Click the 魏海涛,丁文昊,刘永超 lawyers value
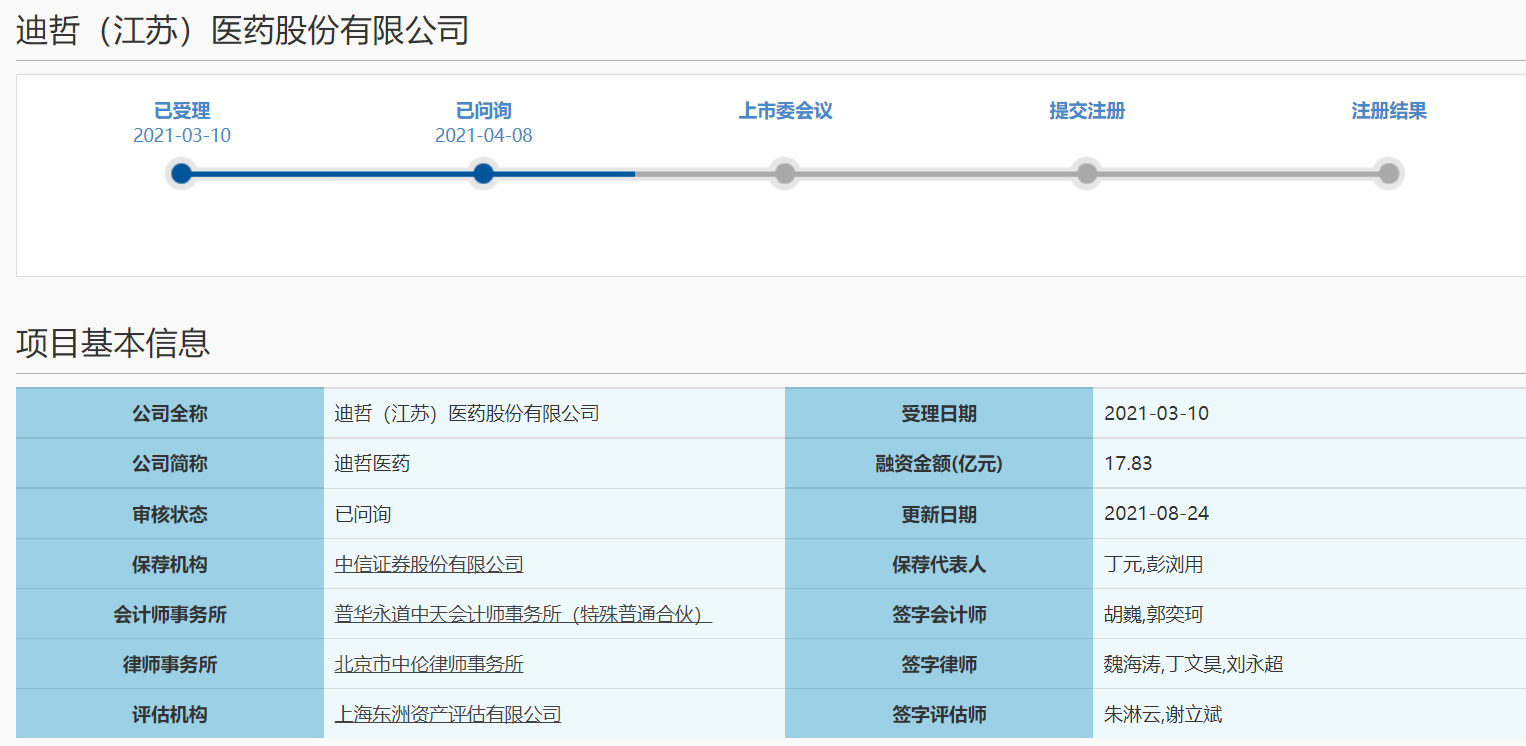This screenshot has height=746, width=1526. point(1193,664)
